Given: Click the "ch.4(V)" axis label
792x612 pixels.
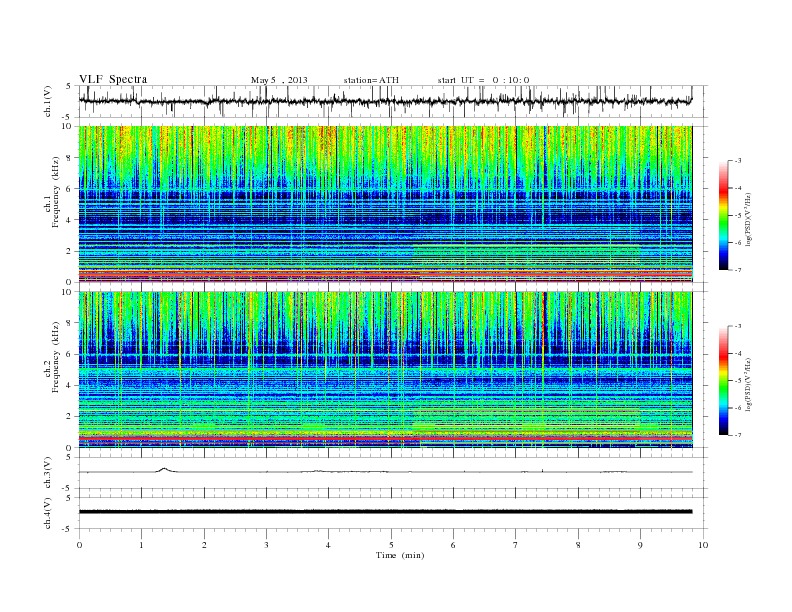Looking at the screenshot, I should click(x=47, y=513).
